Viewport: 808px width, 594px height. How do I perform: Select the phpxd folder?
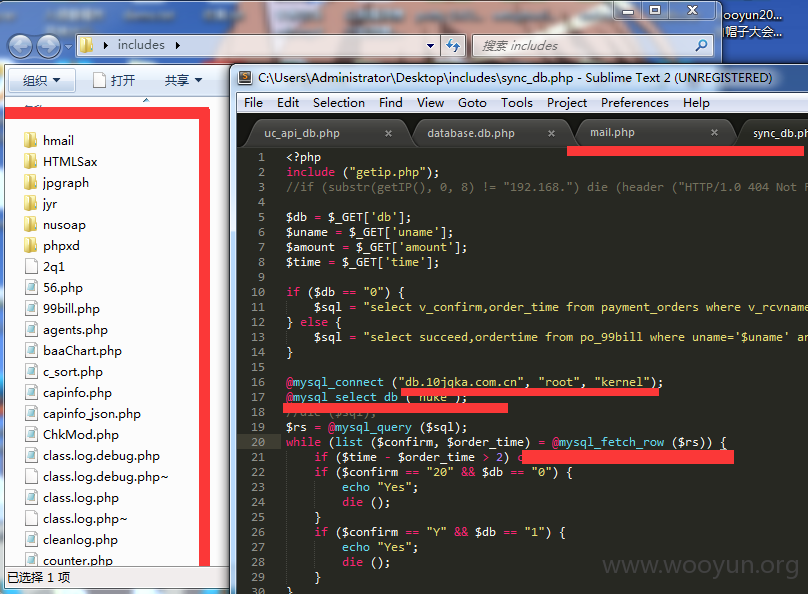[52, 246]
